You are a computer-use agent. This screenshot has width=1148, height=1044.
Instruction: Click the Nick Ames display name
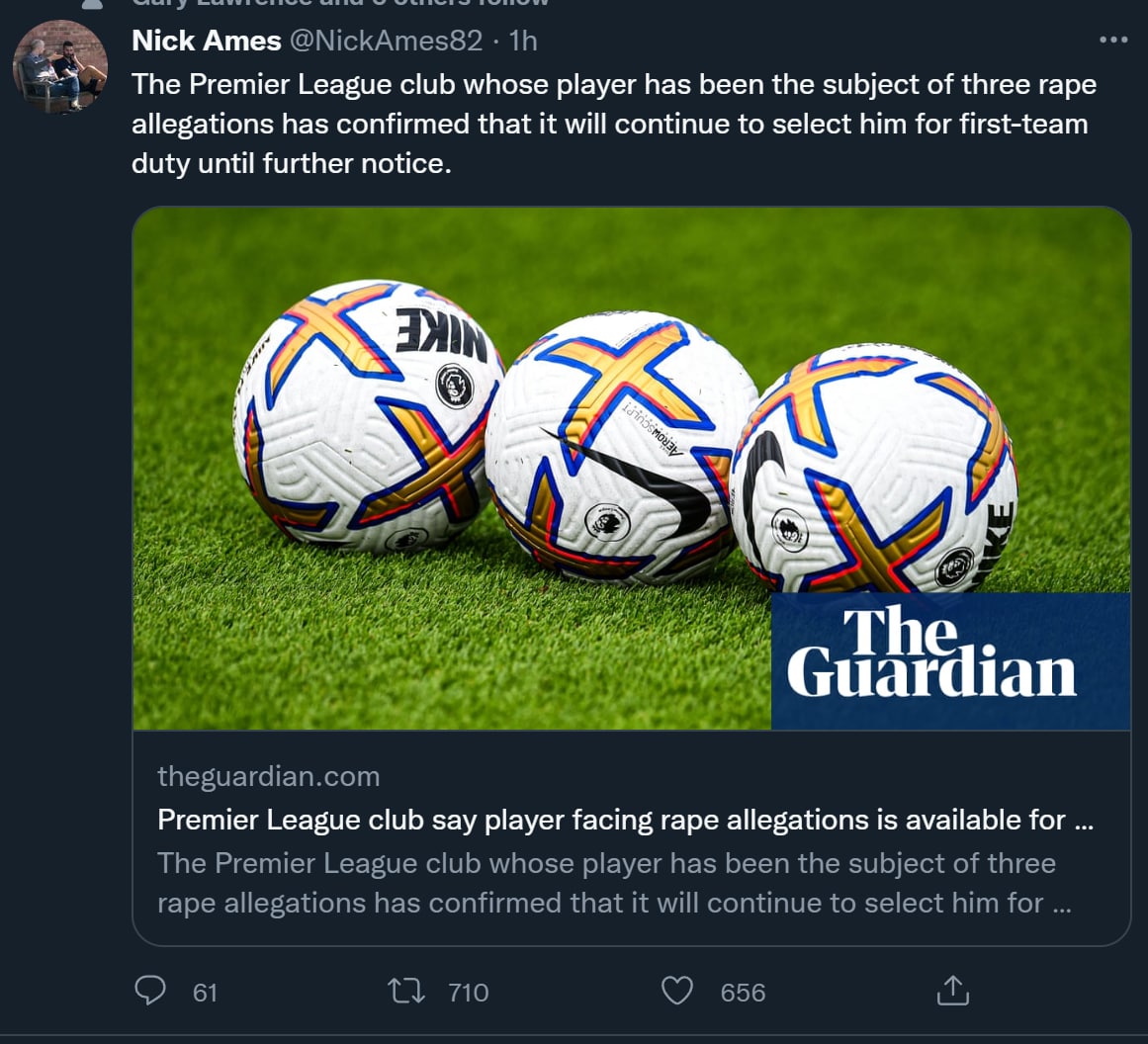coord(206,41)
